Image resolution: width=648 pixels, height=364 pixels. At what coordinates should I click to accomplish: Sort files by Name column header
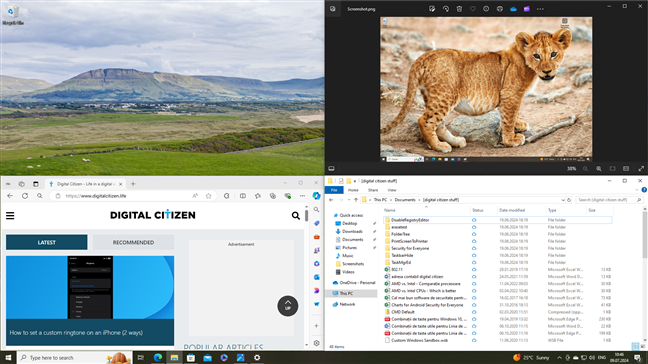tap(390, 210)
